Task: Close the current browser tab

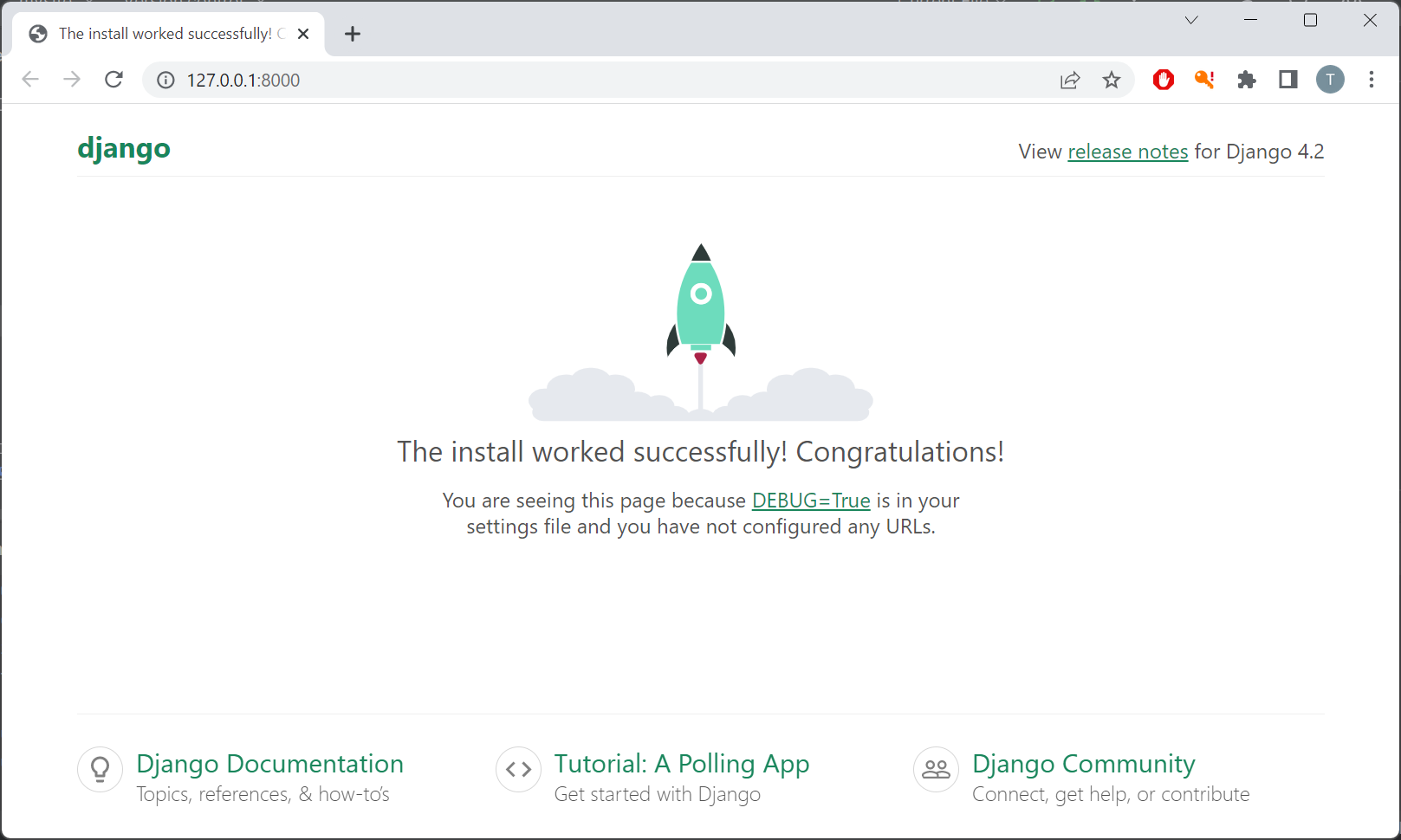Action: click(303, 34)
